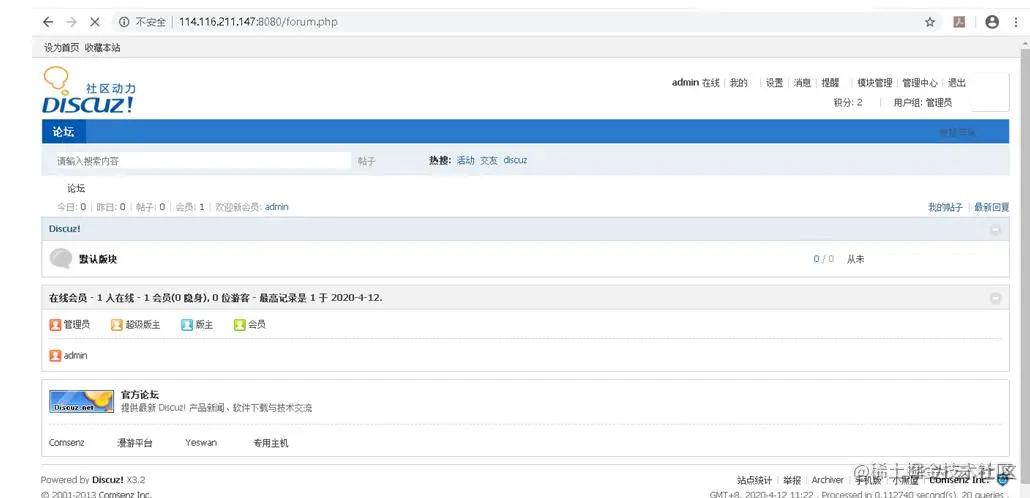Click hot search term 交友
This screenshot has width=1030, height=498.
point(489,160)
